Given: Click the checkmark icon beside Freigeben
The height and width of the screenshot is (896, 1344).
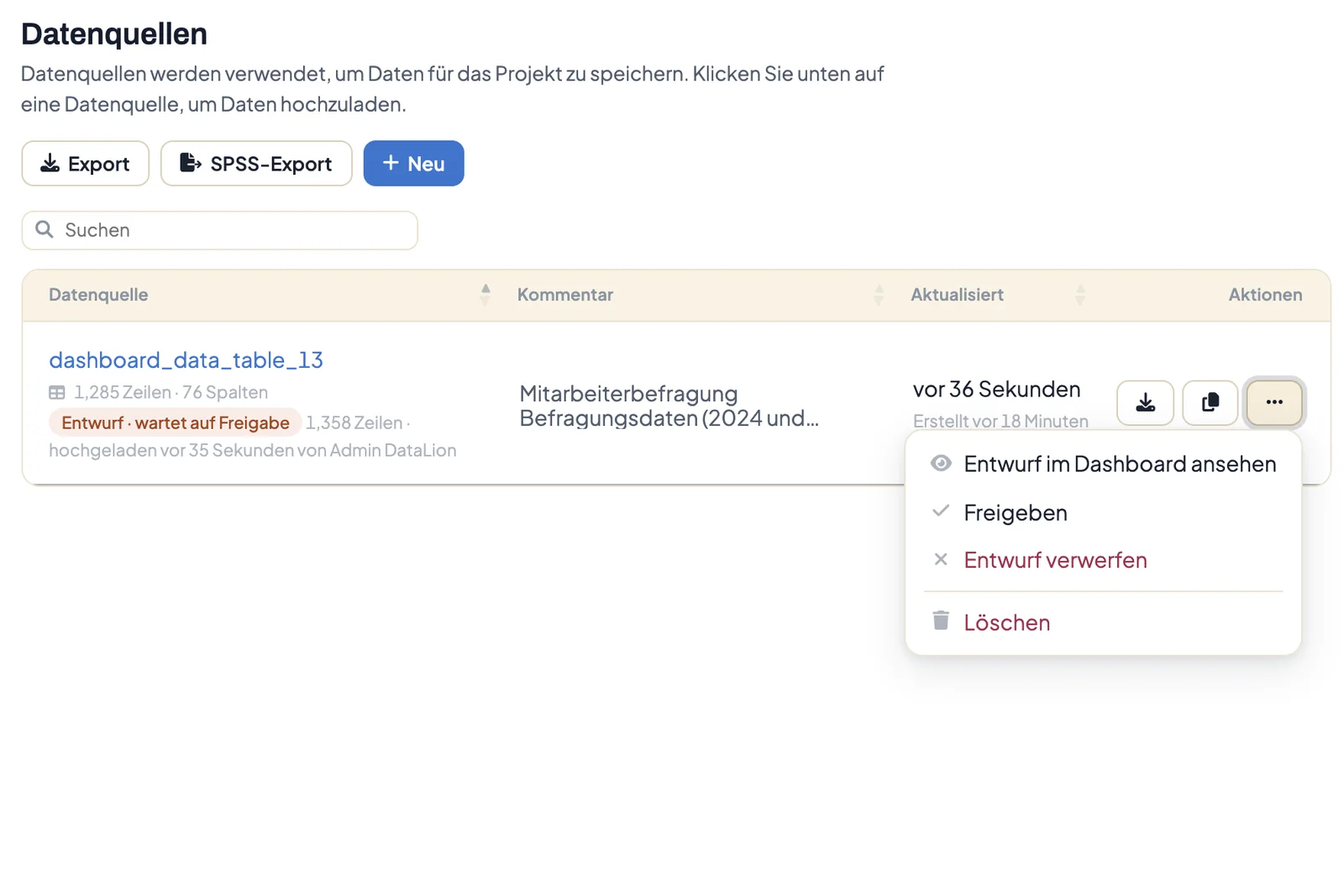Looking at the screenshot, I should 941,511.
